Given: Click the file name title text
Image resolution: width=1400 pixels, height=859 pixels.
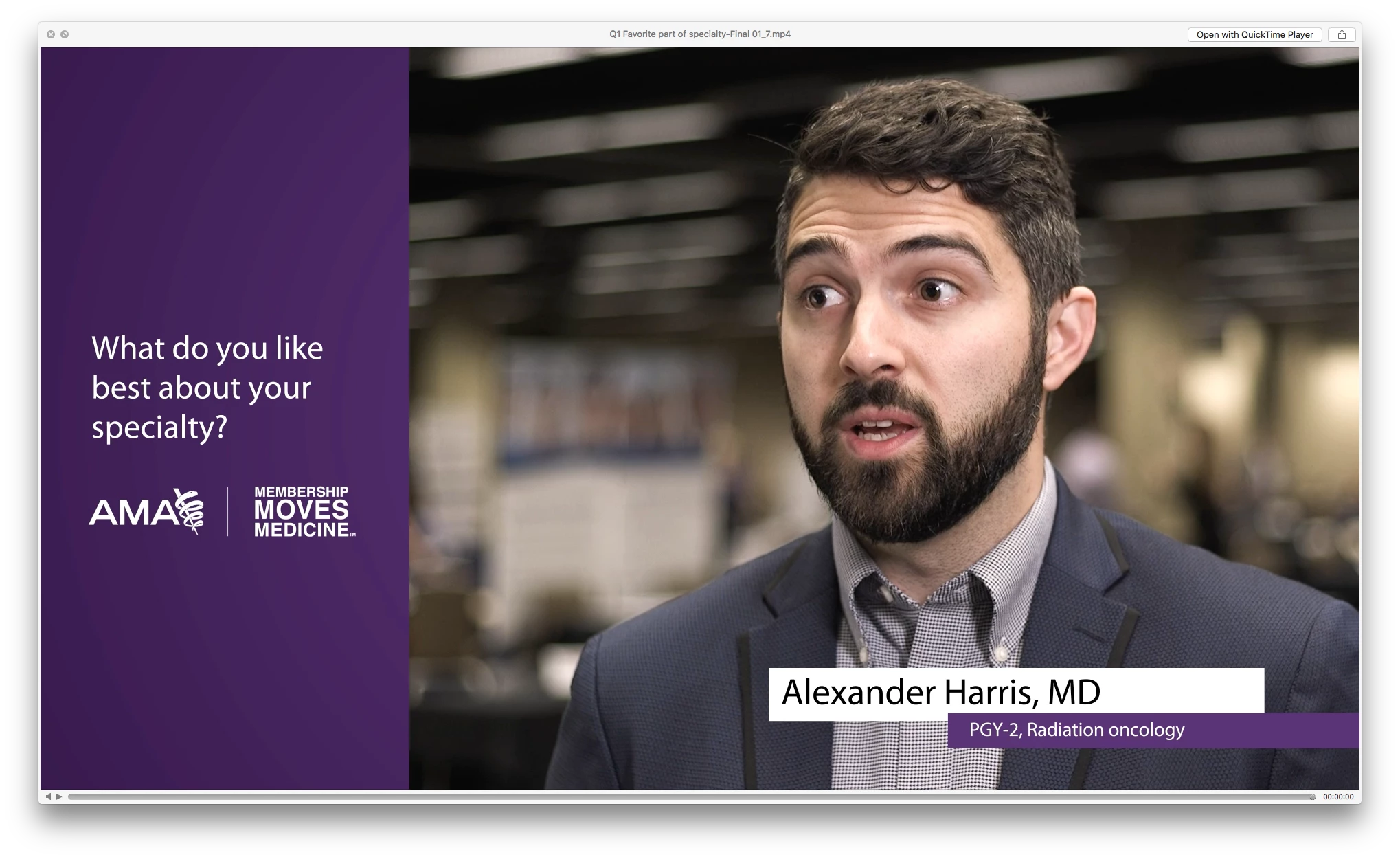Looking at the screenshot, I should click(699, 34).
